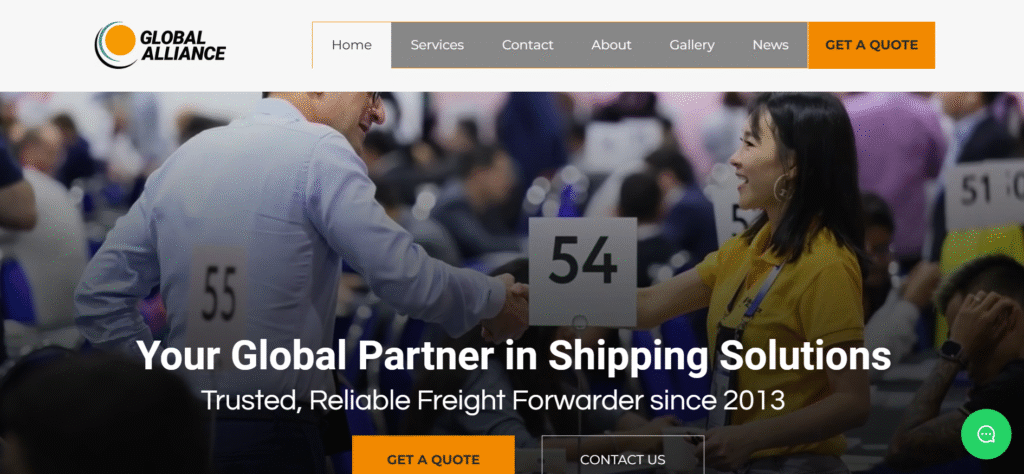Click the hero headline about Shipping Solutions
The width and height of the screenshot is (1024, 474).
[513, 356]
